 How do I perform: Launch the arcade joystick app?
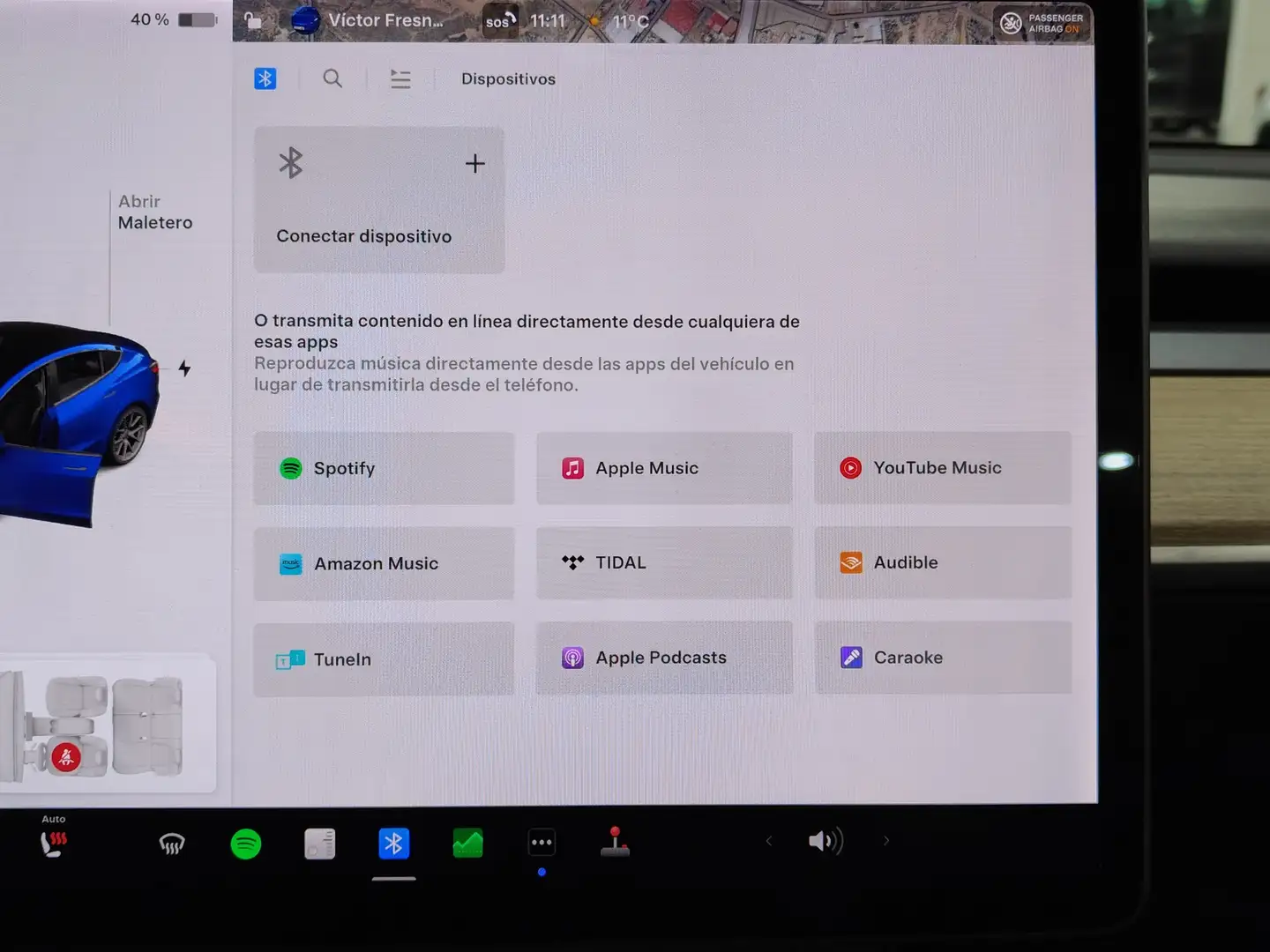coord(615,842)
